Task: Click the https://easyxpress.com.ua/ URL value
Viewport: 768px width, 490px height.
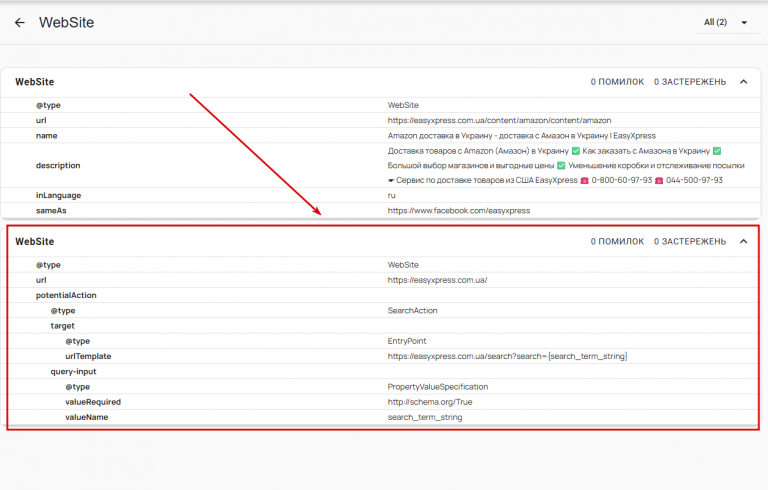Action: tap(437, 280)
